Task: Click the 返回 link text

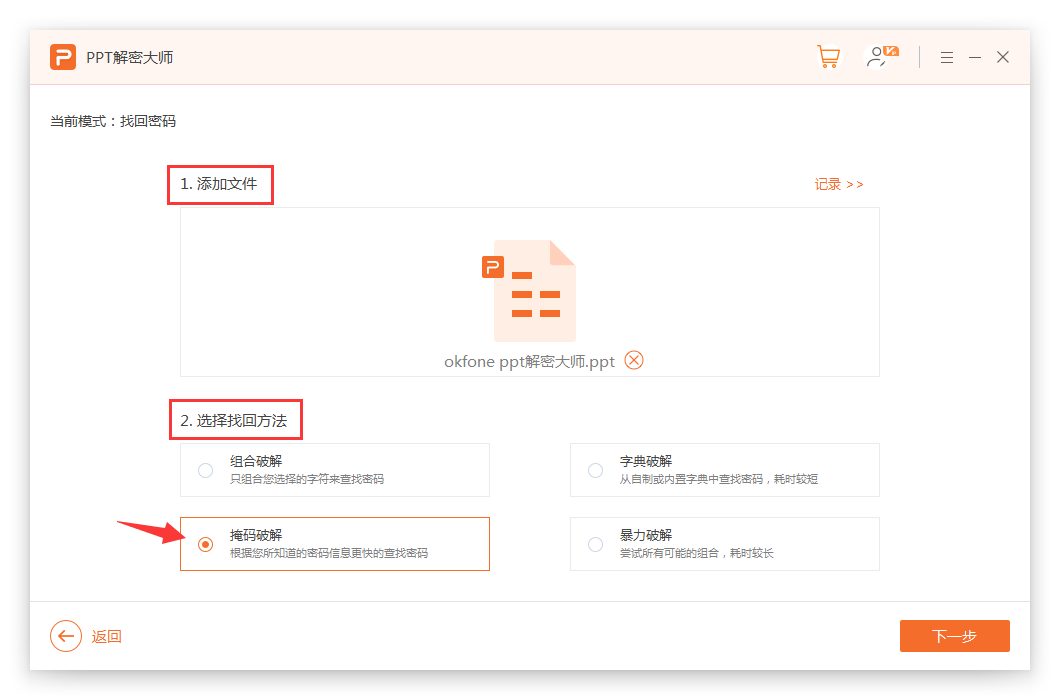Action: coord(107,636)
